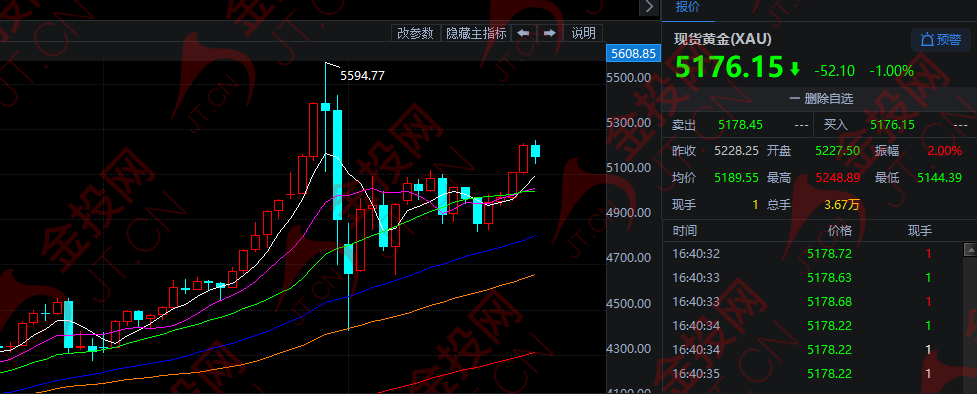Click the total volume 3.67万

[842, 204]
